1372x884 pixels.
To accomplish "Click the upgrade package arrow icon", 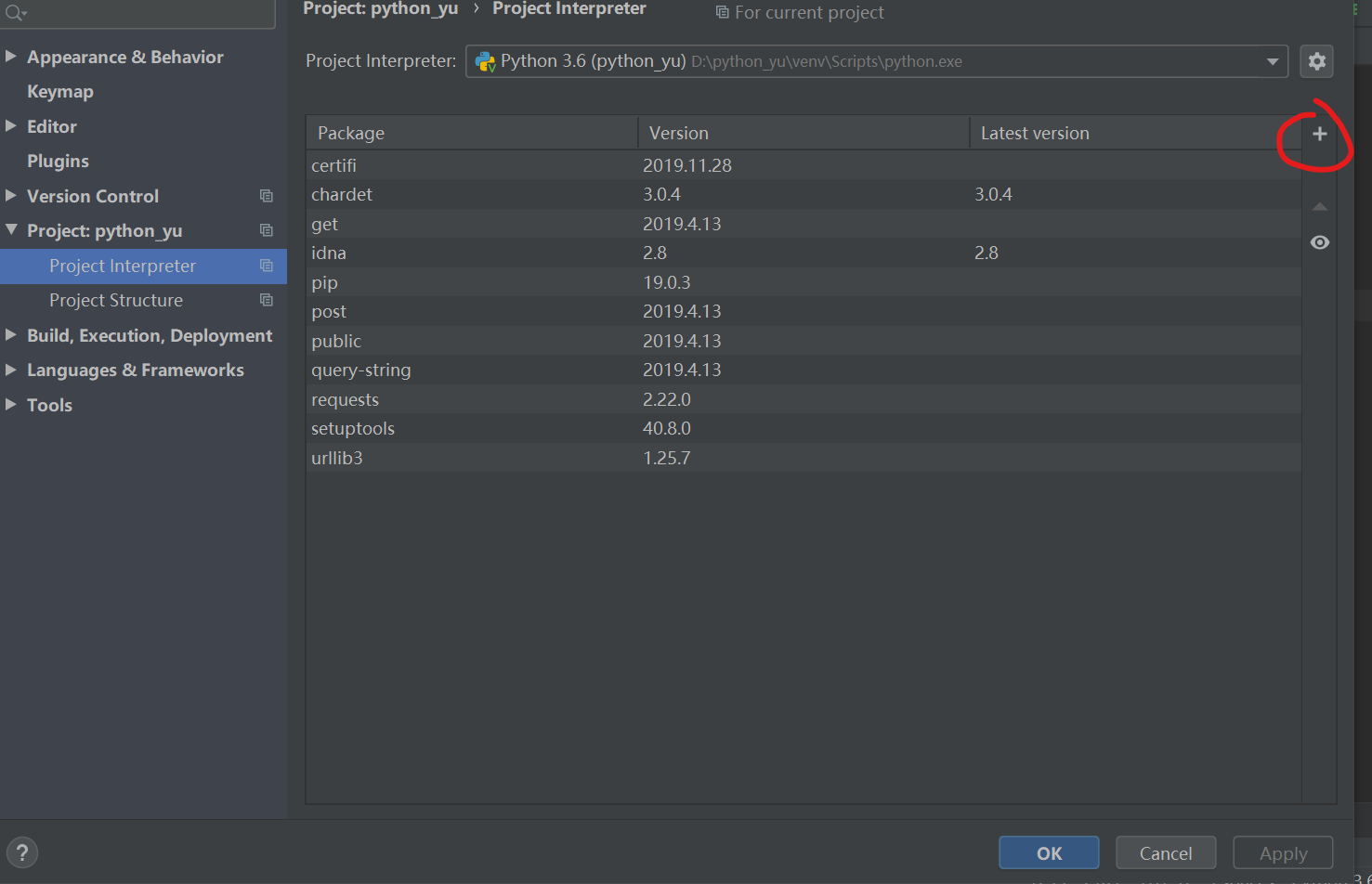I will (1319, 206).
